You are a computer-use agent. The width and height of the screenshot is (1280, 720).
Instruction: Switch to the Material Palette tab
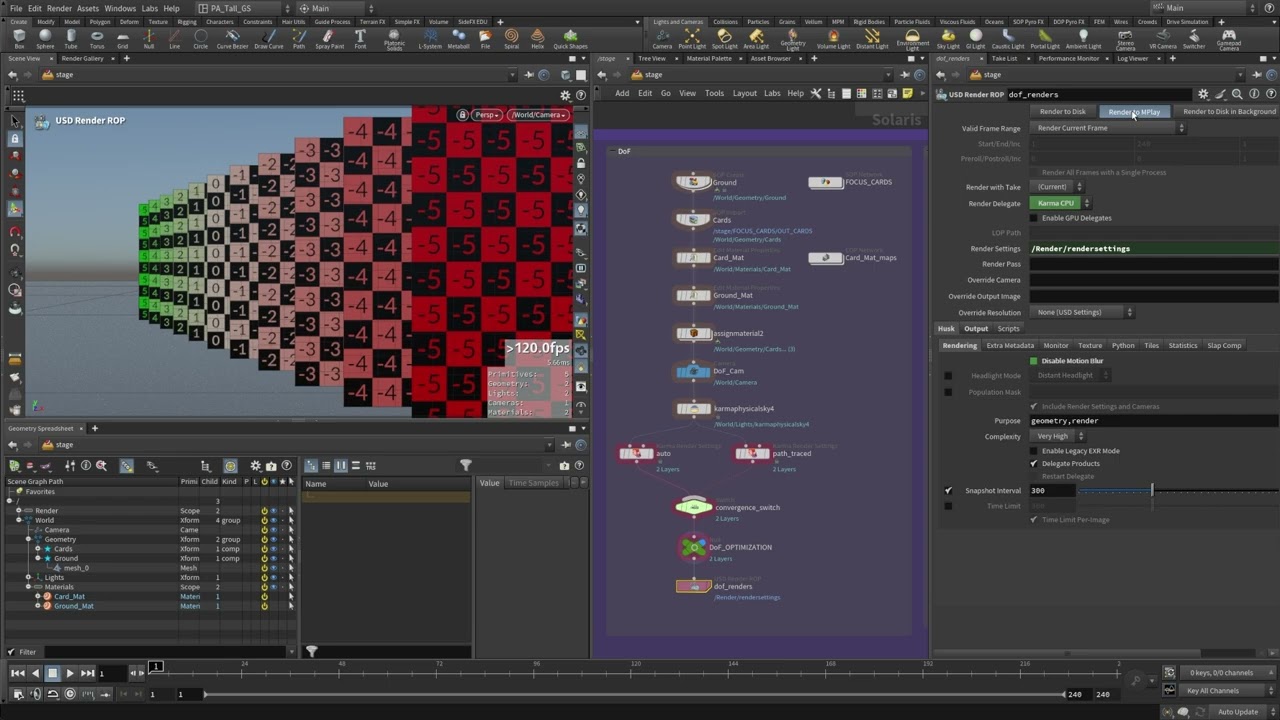(x=709, y=58)
